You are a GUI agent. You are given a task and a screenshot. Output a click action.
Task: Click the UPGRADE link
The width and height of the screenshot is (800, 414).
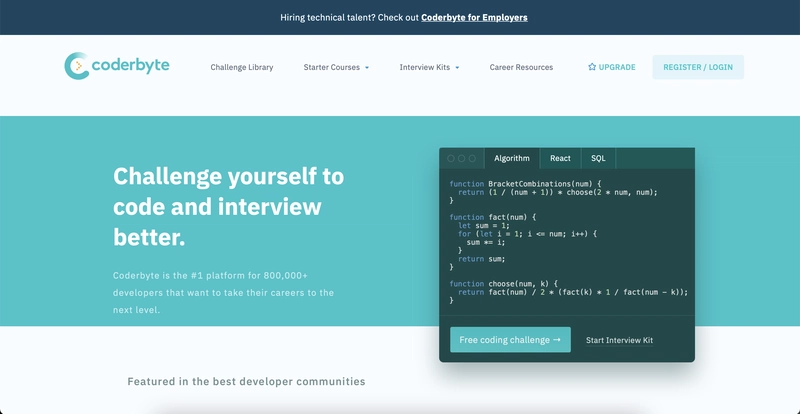(x=612, y=67)
